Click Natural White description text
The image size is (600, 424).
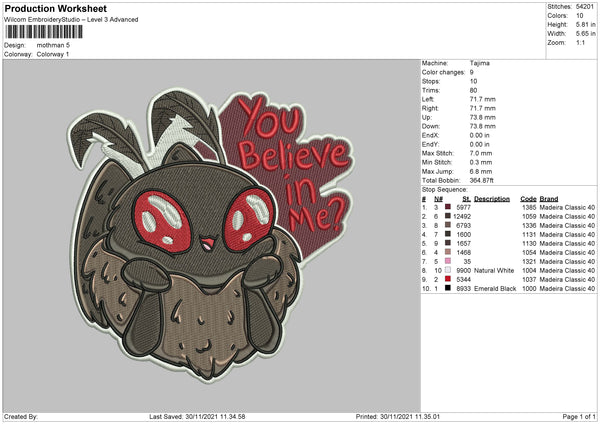494,270
